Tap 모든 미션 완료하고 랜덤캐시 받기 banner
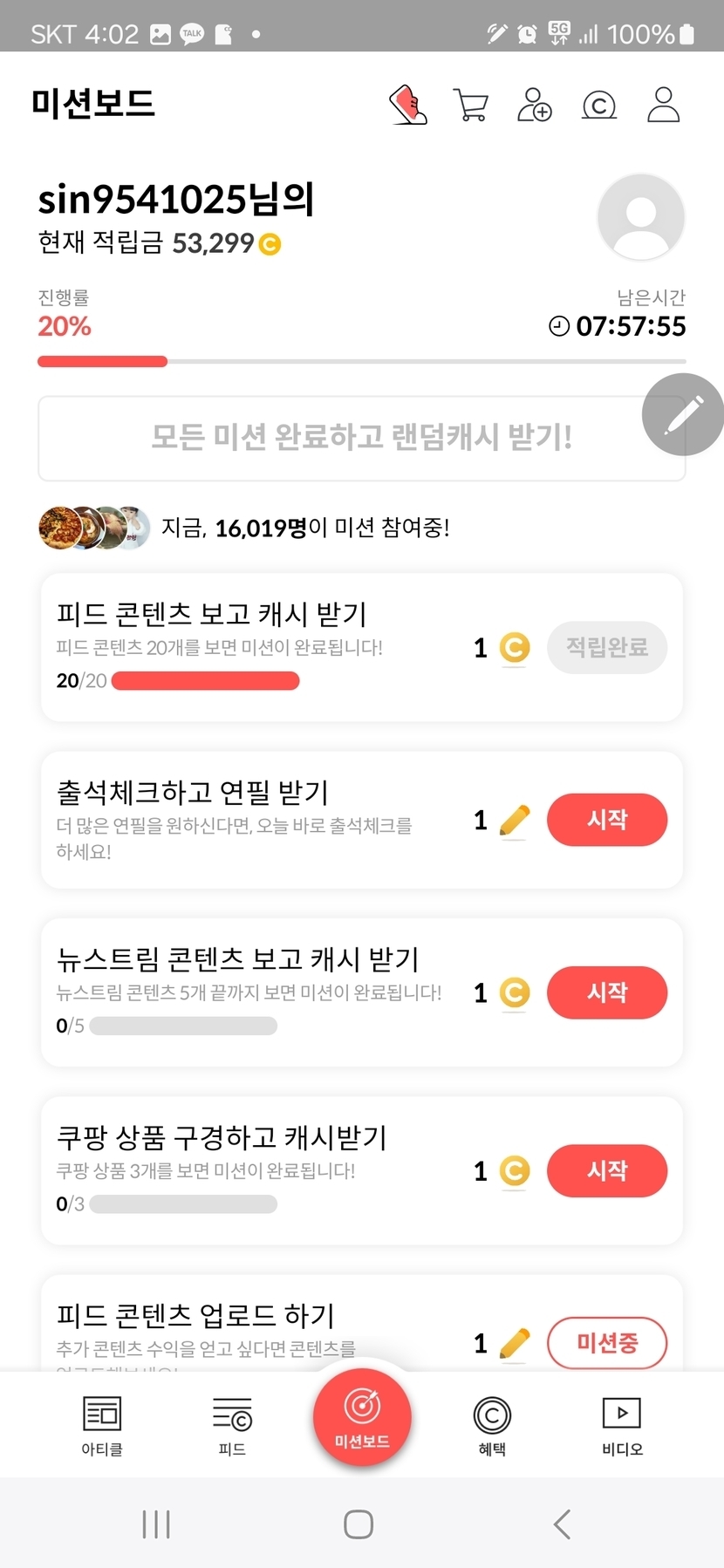Viewport: 724px width, 1568px height. [361, 438]
